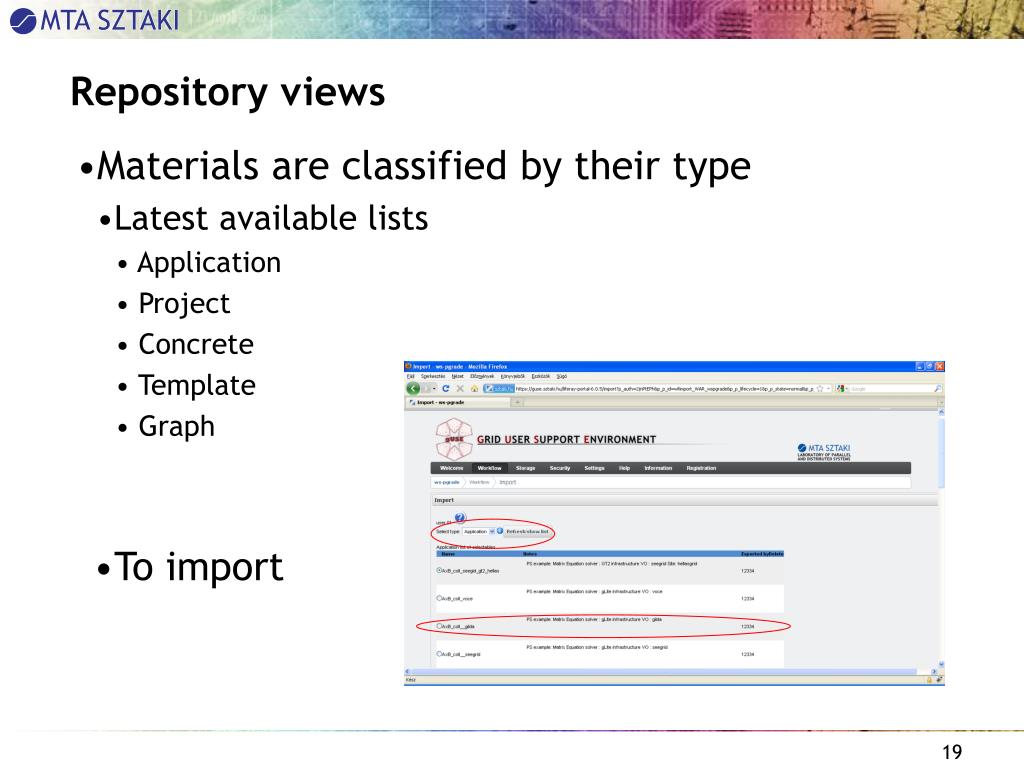This screenshot has height=768, width=1024.
Task: Click scroll-down arrow of vertical scrollbar
Action: 941,664
